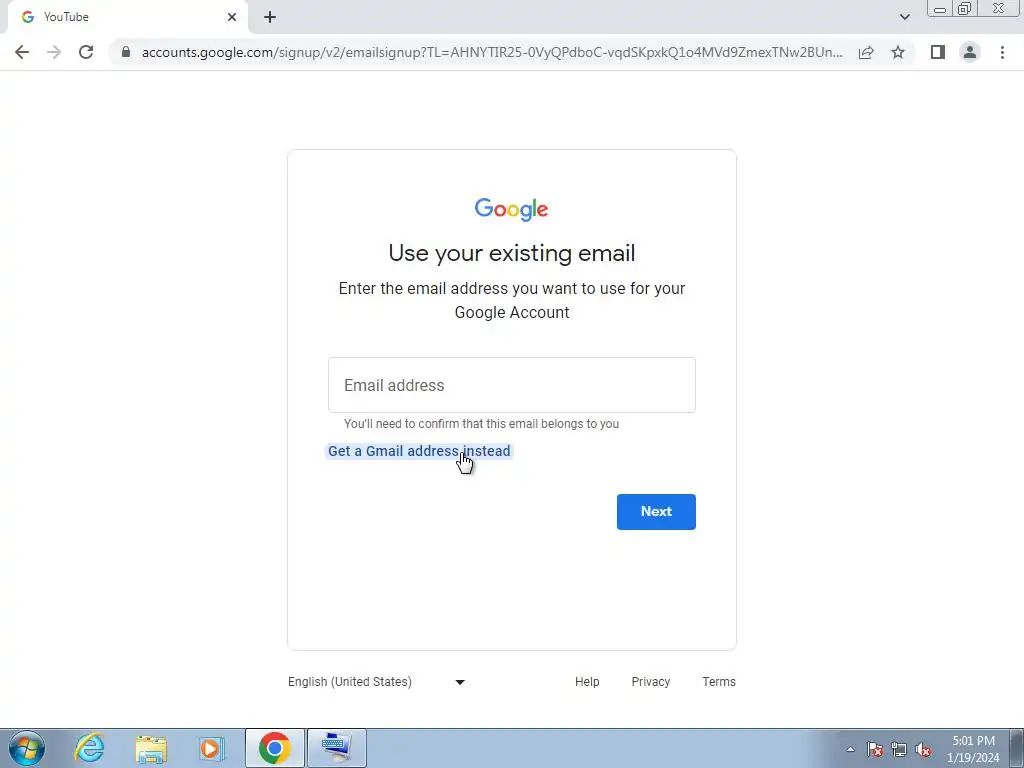
Task: Open the Chrome profile menu
Action: (970, 52)
